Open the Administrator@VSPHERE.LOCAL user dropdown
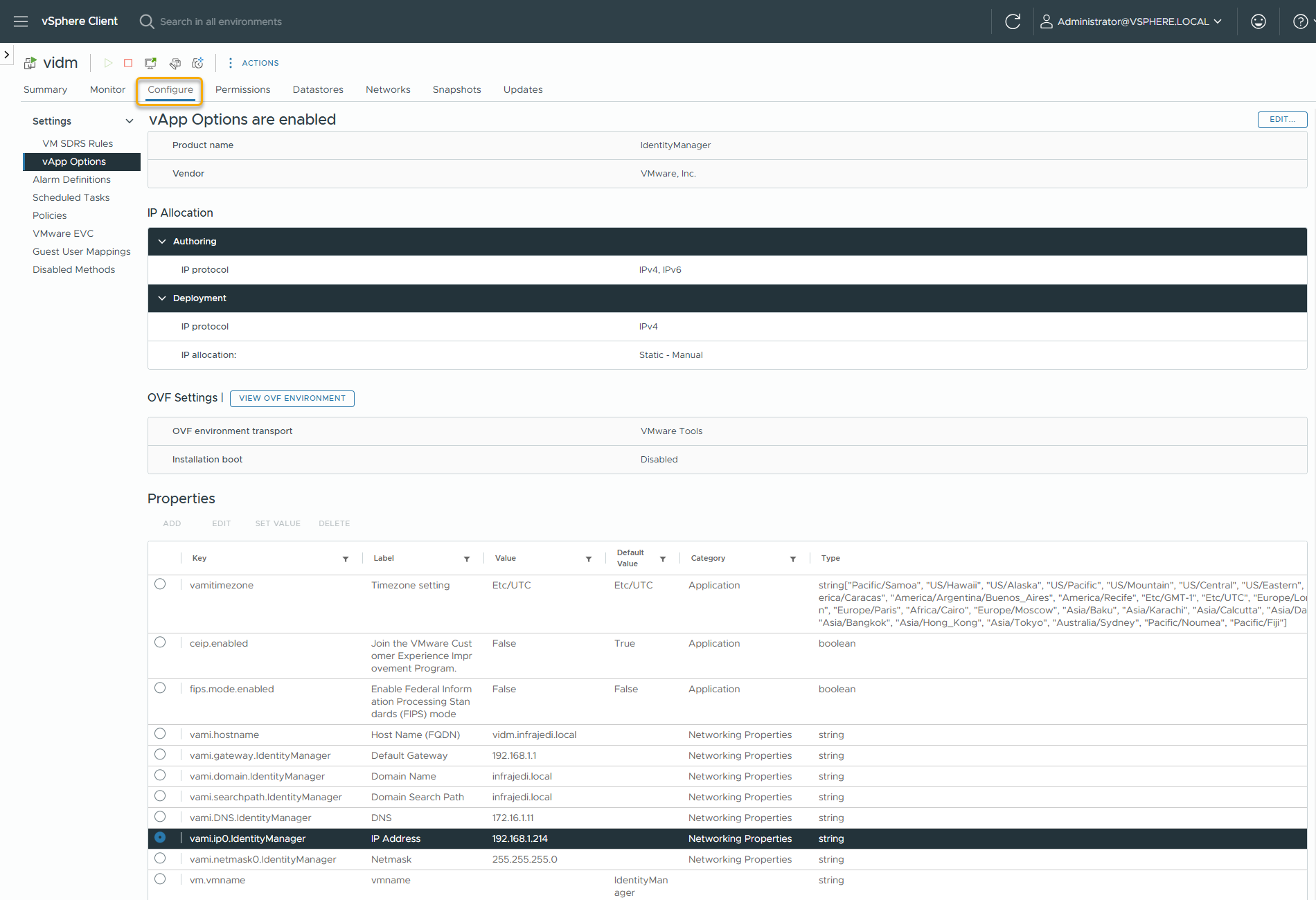This screenshot has height=900, width=1316. coord(1132,21)
